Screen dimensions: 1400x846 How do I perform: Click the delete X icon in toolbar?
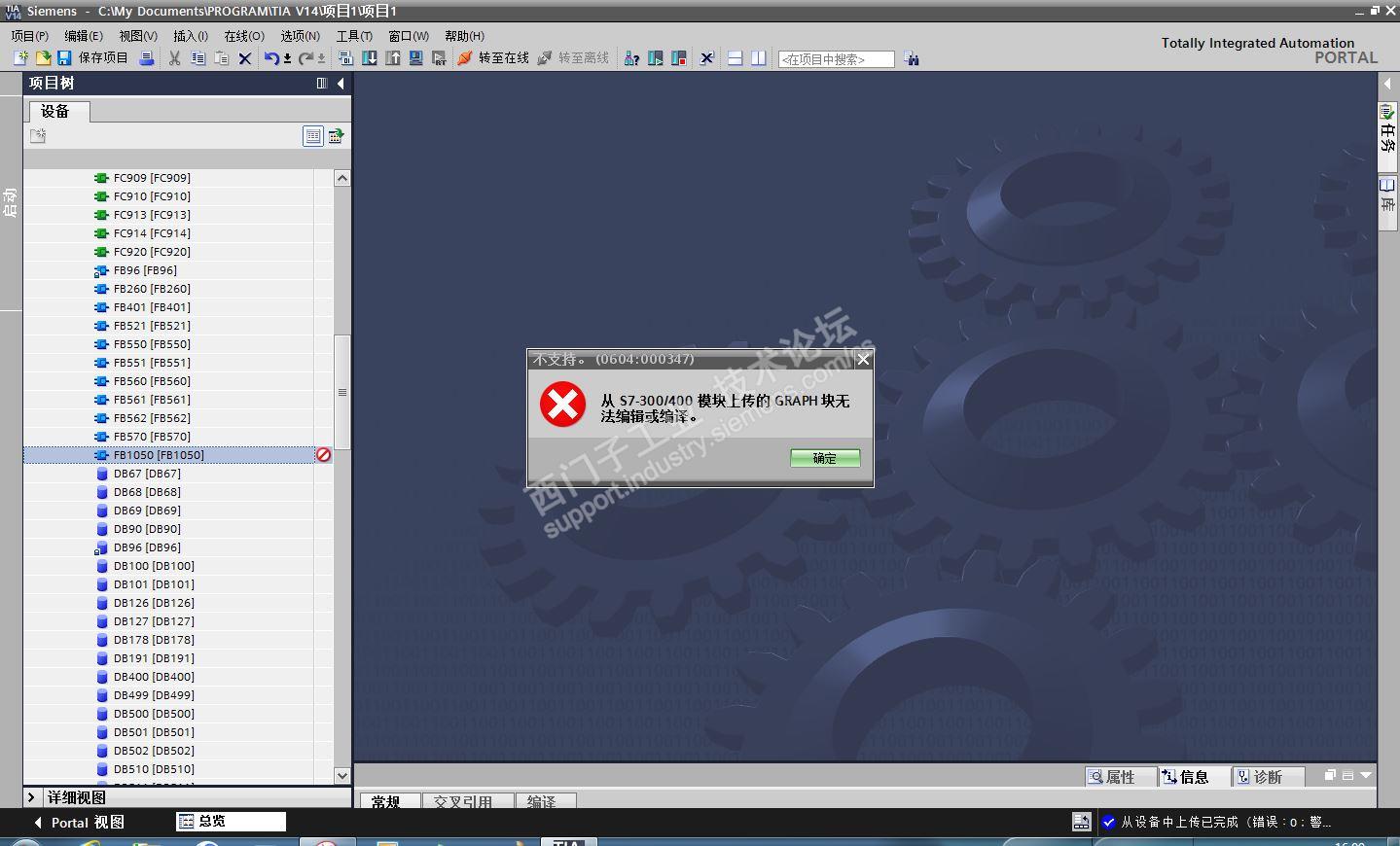[245, 58]
